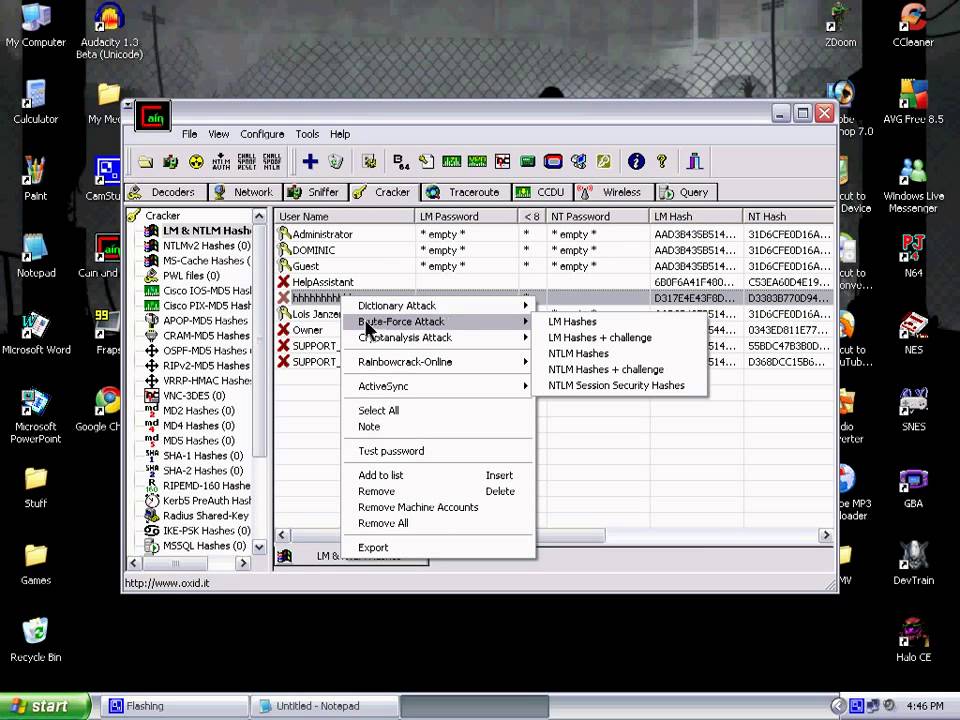Screen dimensions: 960x720
Task: Click the purple Exit icon in the toolbar
Action: [x=694, y=162]
